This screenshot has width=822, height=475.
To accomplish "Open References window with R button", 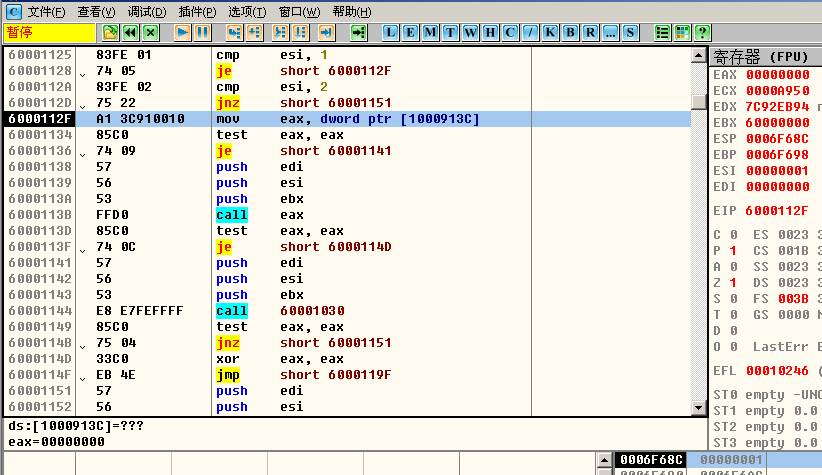I will 590,33.
